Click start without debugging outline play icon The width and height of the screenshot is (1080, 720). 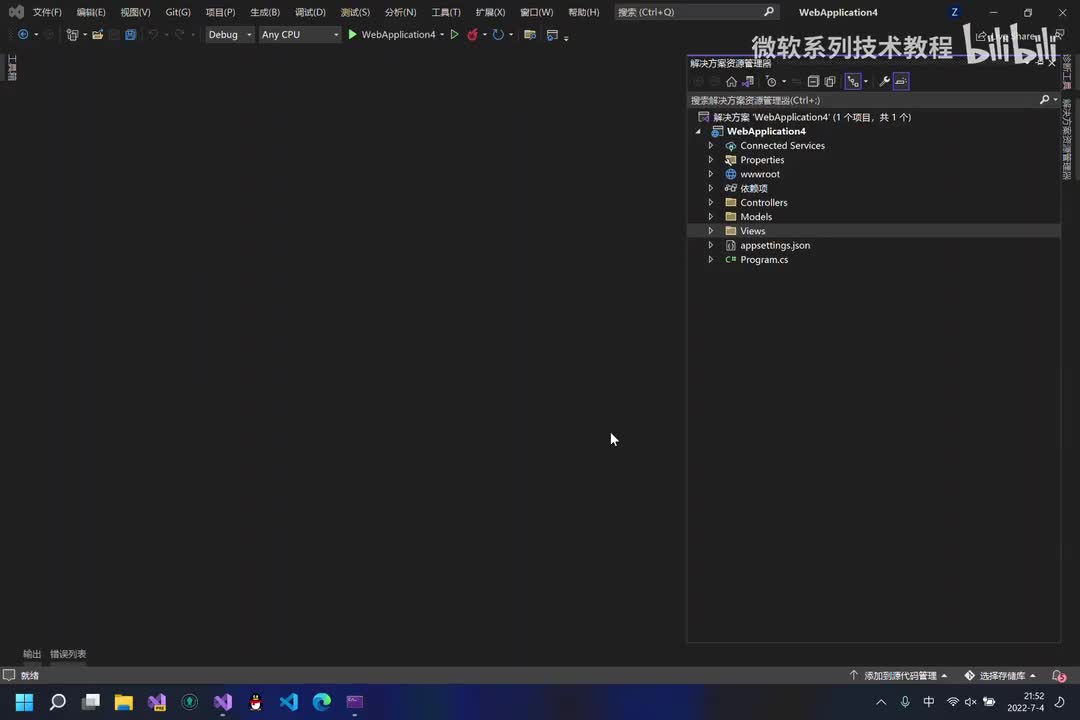454,34
